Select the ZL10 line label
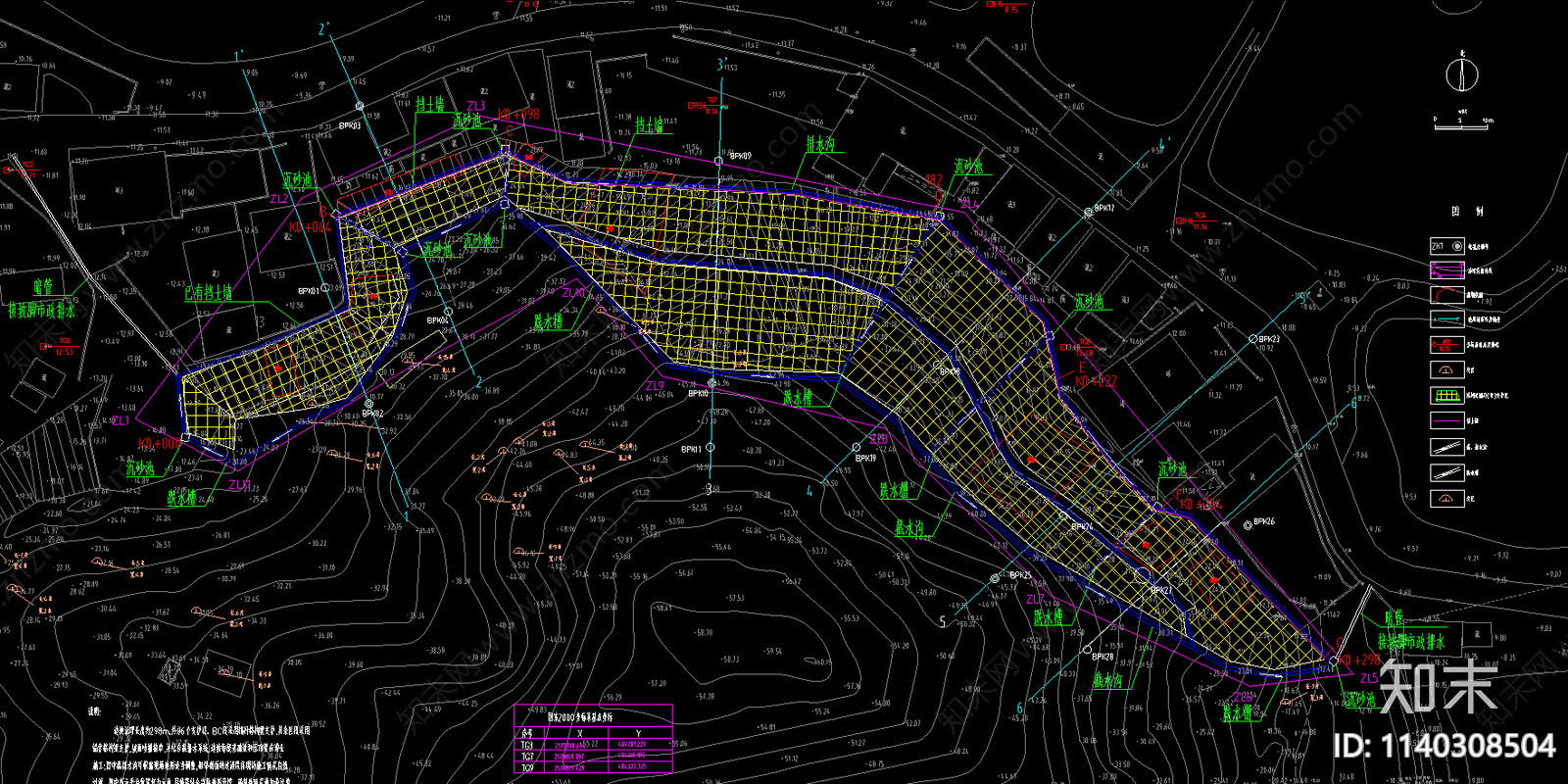Screen dimensions: 1568x784 pyautogui.click(x=573, y=293)
